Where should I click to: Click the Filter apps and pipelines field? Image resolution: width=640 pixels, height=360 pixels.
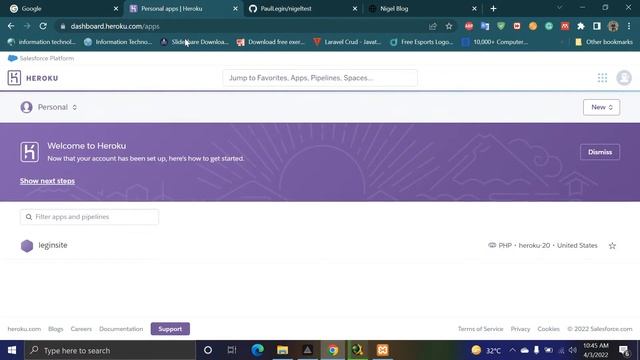89,217
